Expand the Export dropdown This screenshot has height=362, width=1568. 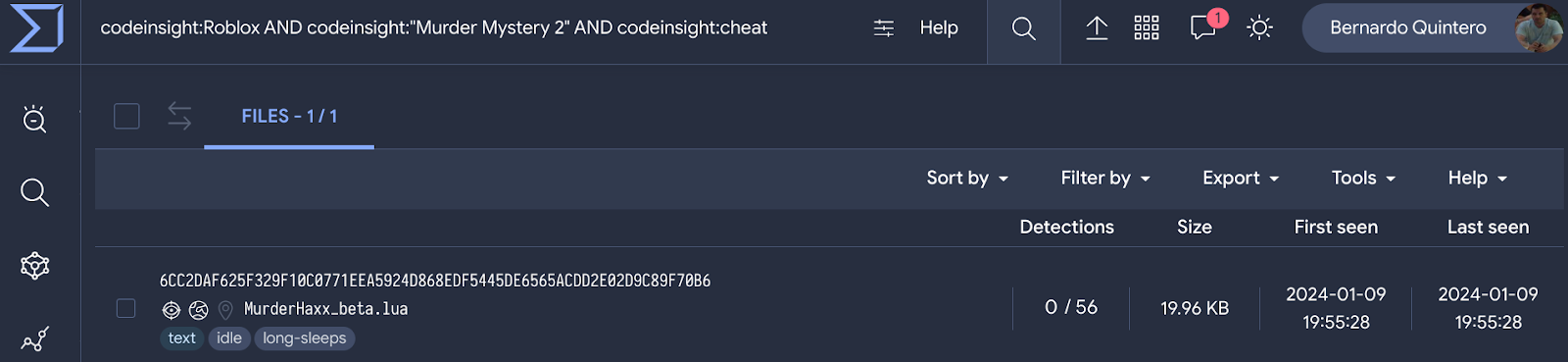tap(1241, 178)
